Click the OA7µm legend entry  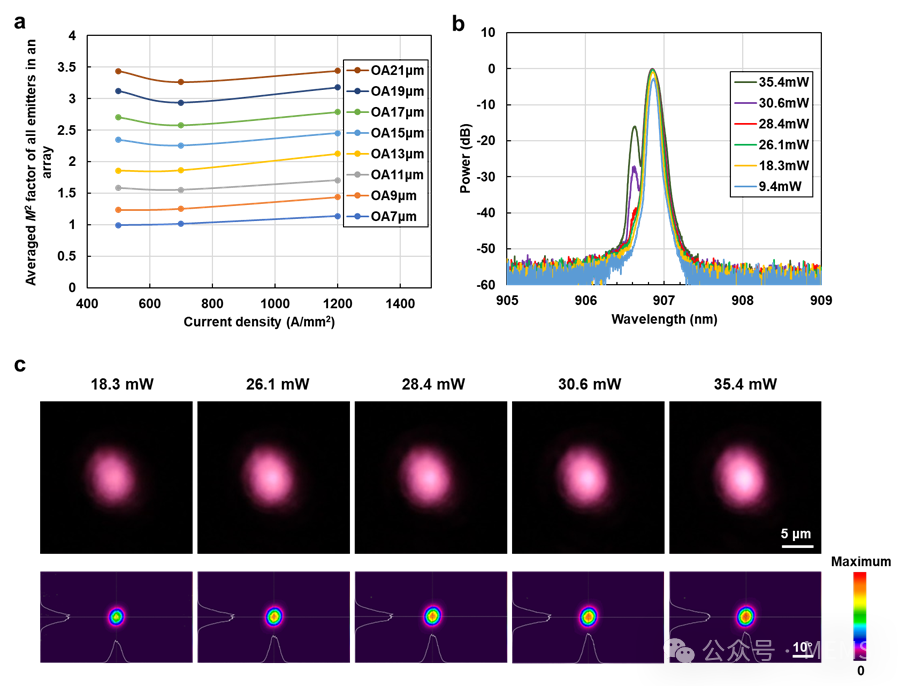(384, 217)
